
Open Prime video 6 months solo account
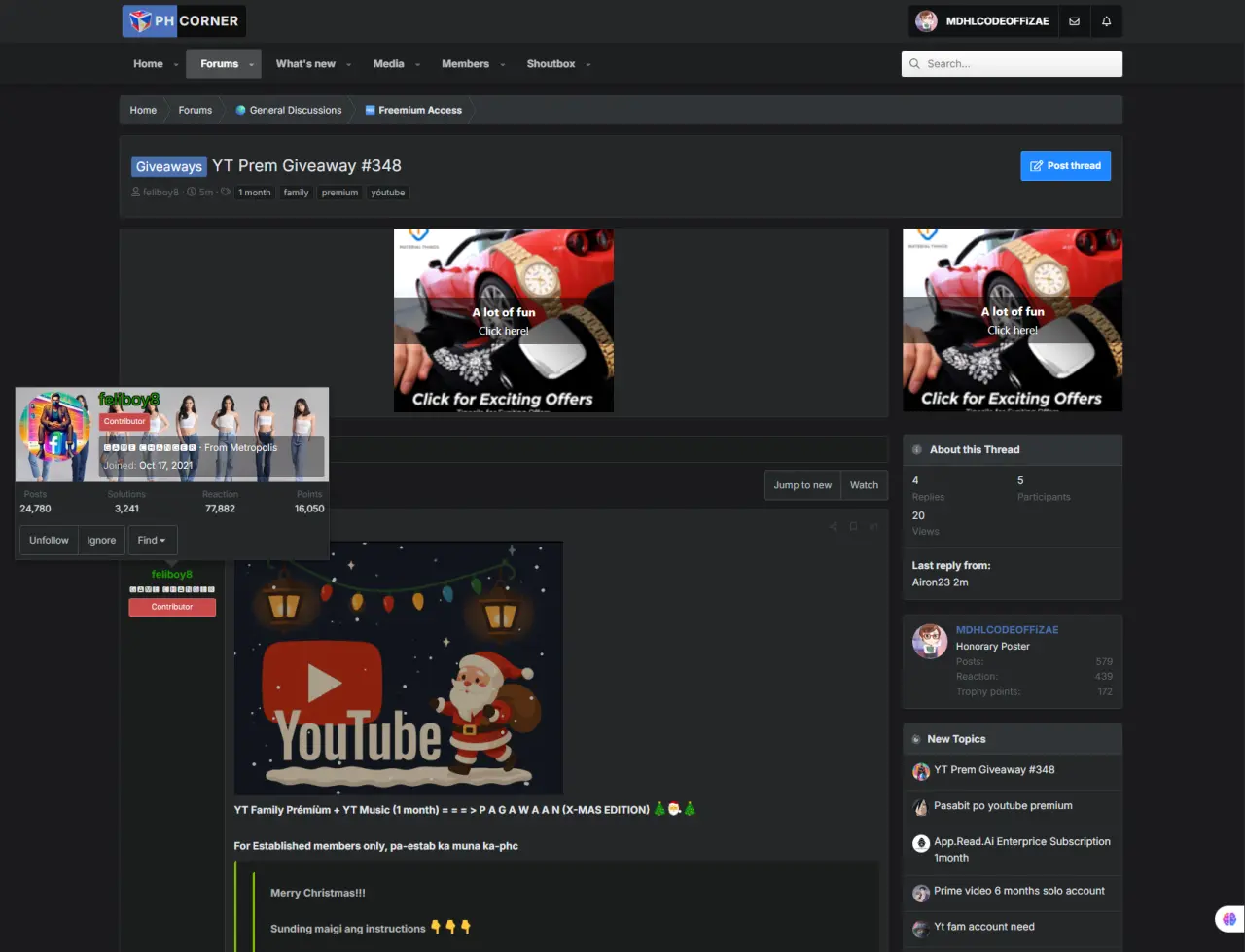tap(1019, 891)
